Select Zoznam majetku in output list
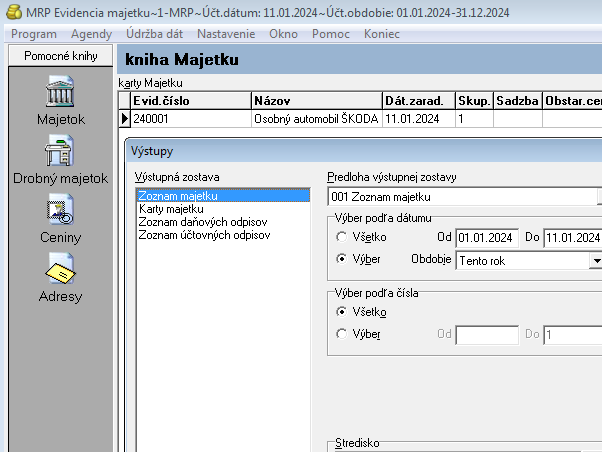602x452 pixels. (x=223, y=196)
